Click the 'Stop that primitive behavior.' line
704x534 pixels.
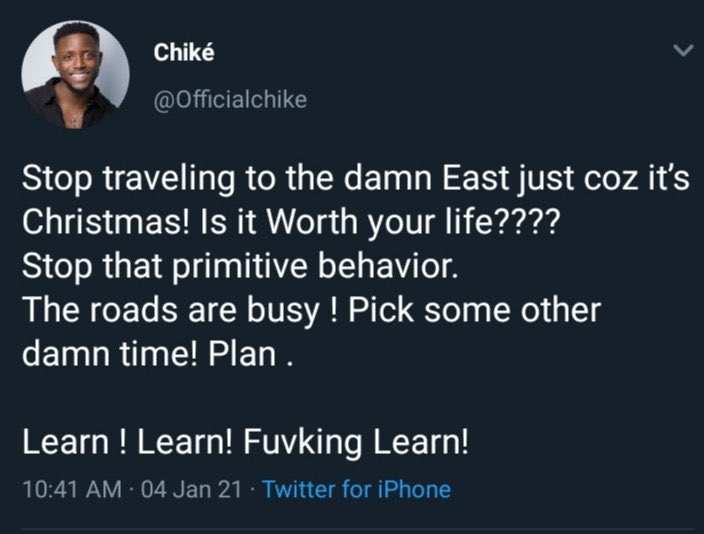point(241,266)
